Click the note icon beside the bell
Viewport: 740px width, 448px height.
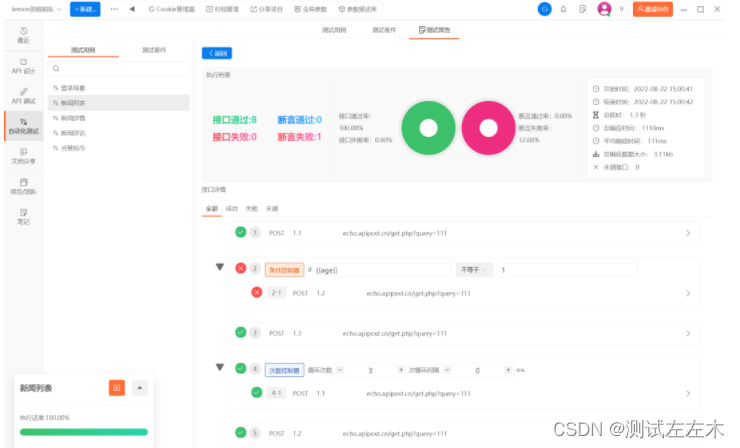(583, 9)
